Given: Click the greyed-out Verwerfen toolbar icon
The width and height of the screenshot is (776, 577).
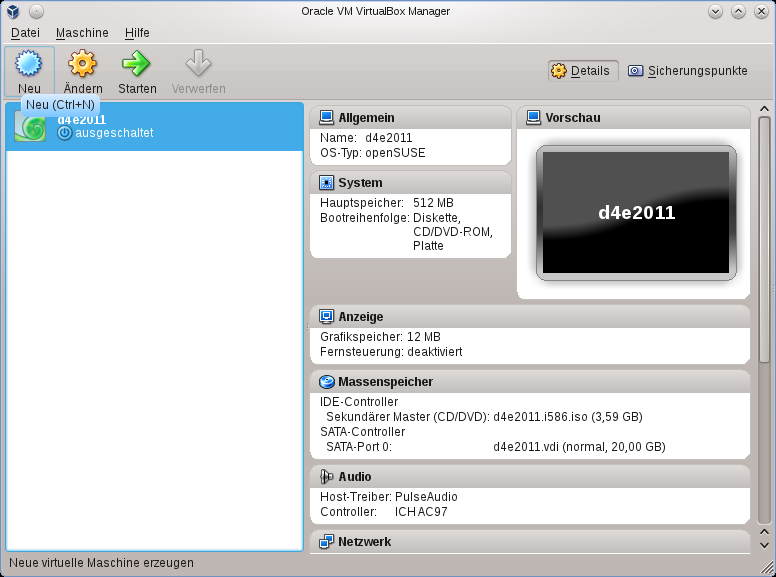Looking at the screenshot, I should click(x=198, y=65).
